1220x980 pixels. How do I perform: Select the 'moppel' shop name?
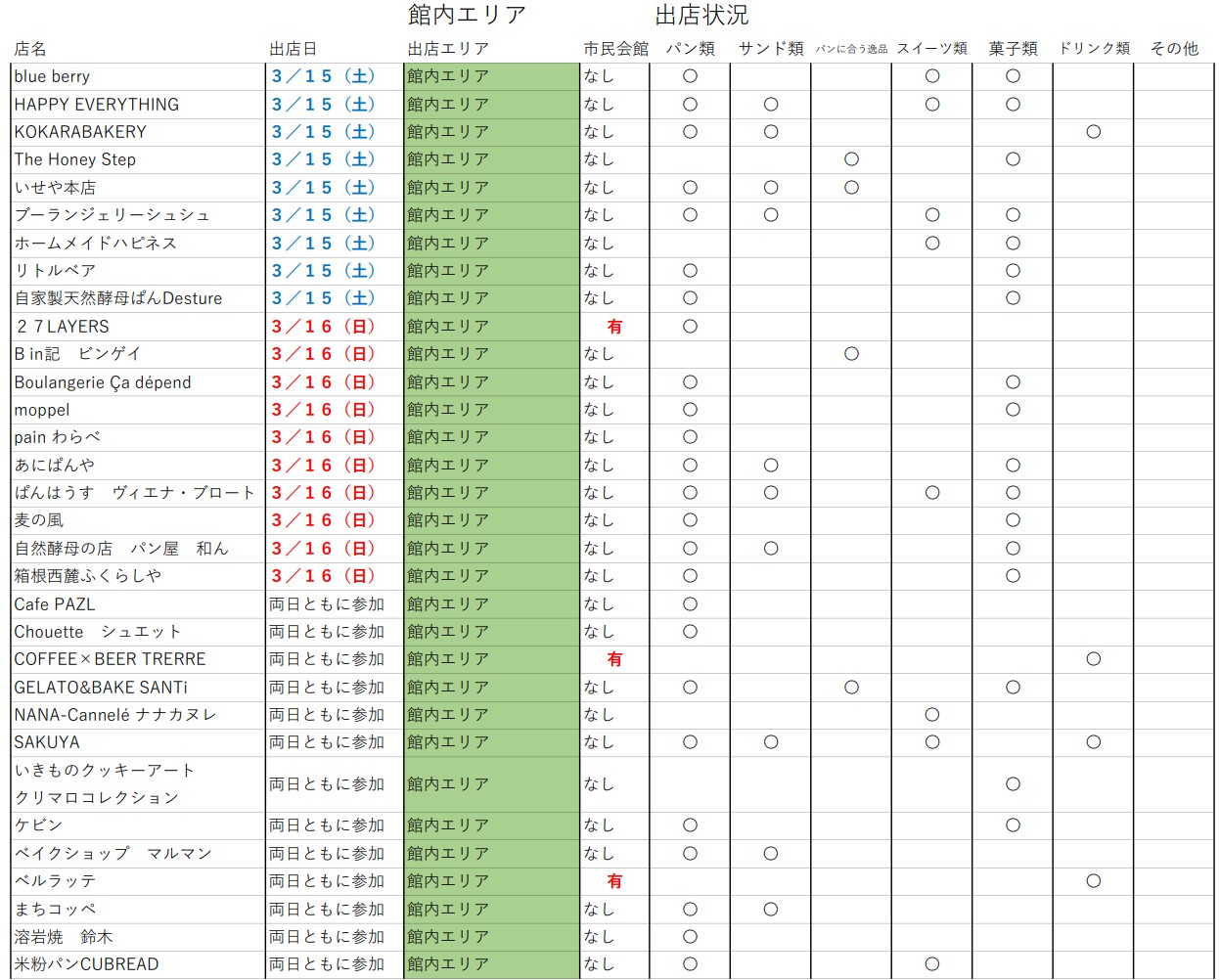(42, 410)
